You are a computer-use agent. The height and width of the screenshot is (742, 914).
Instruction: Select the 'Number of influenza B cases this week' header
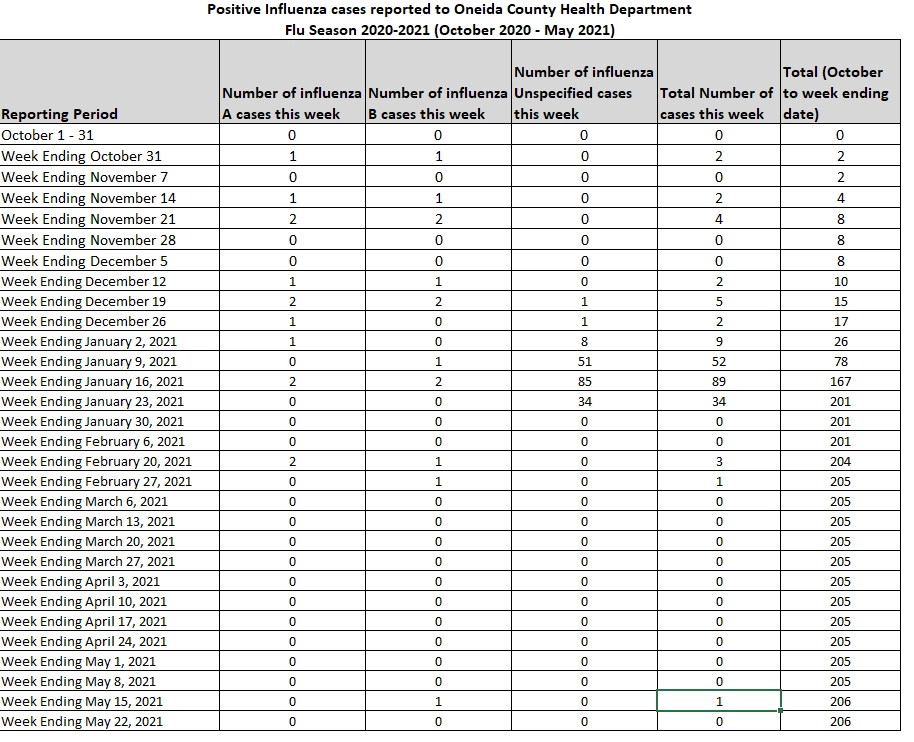point(438,82)
